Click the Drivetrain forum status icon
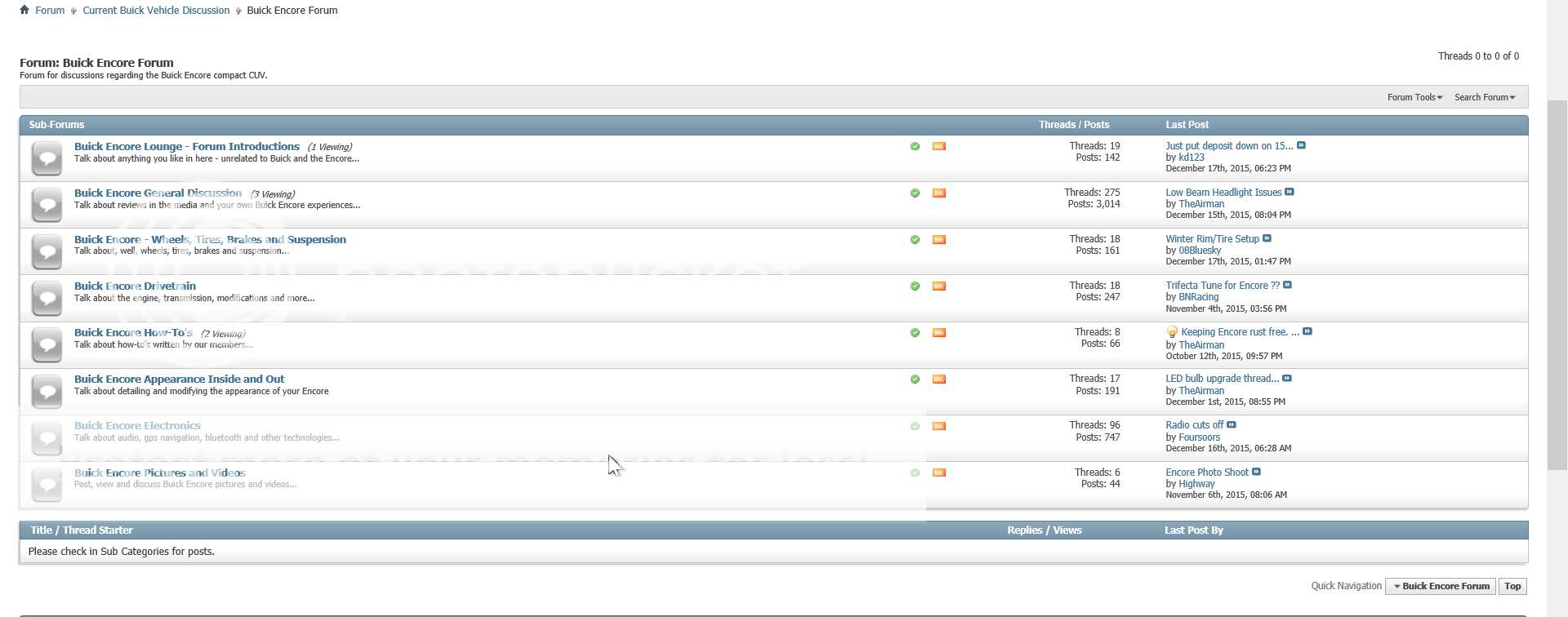 [x=47, y=298]
